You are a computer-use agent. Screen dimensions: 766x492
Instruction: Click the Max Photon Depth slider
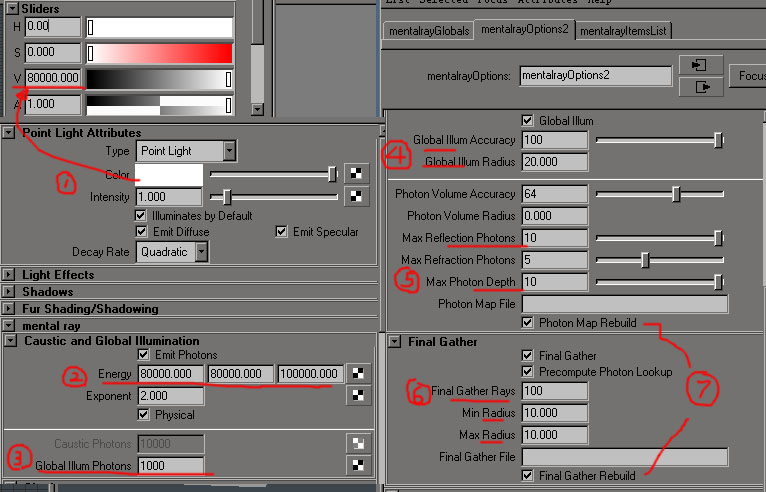(x=660, y=282)
